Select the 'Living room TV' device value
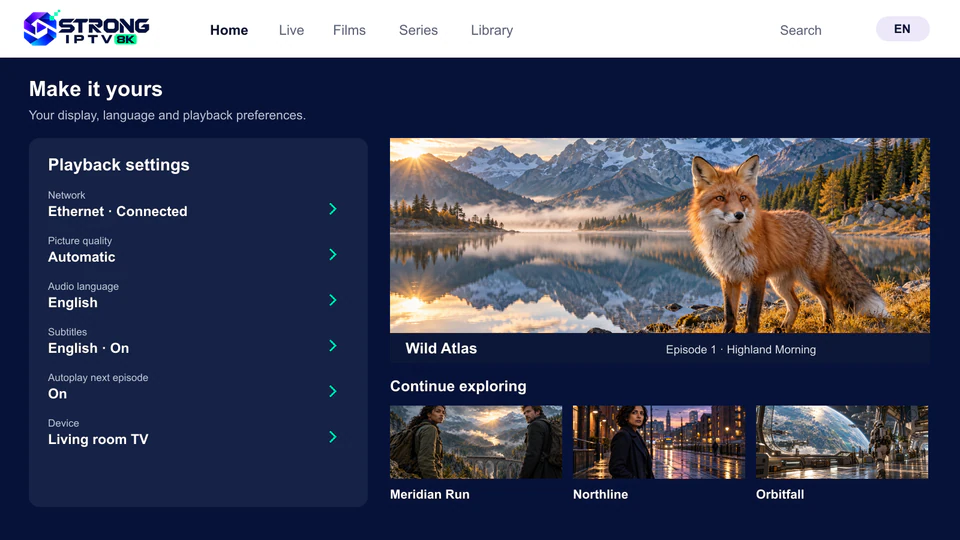This screenshot has height=540, width=960. pyautogui.click(x=98, y=440)
